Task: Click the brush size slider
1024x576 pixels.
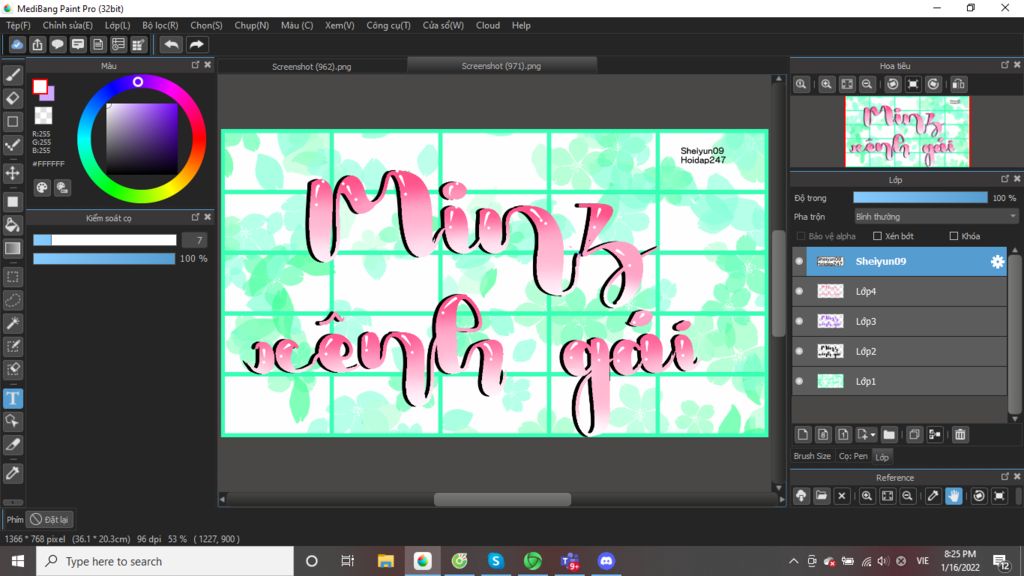Action: [x=104, y=240]
